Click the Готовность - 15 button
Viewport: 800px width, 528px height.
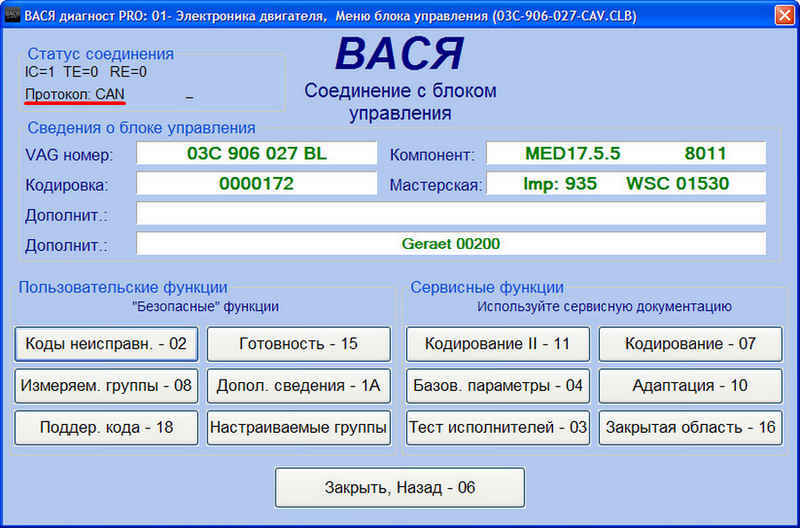[298, 344]
